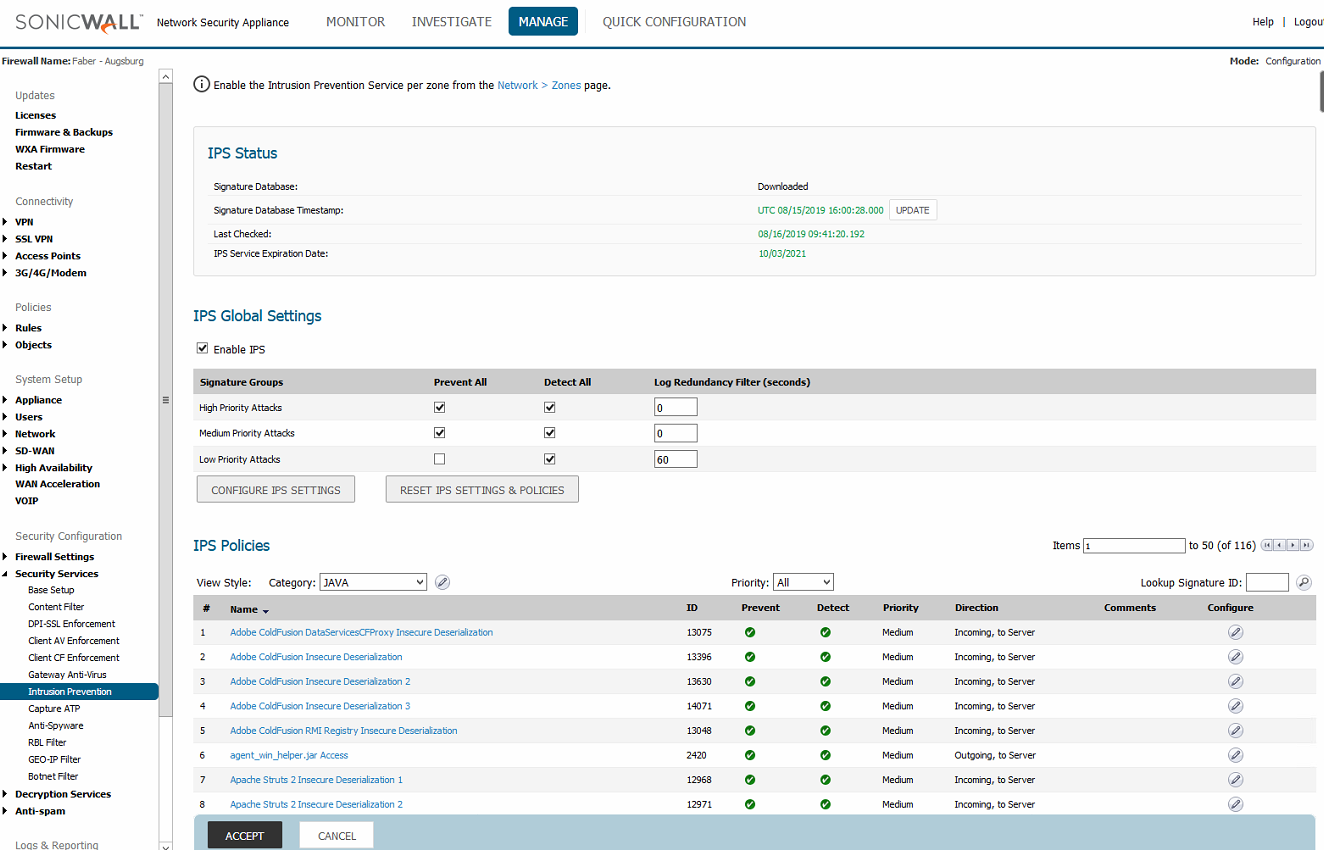This screenshot has height=850, width=1324.
Task: Go to previous page of IPS Policies
Action: click(x=1281, y=545)
